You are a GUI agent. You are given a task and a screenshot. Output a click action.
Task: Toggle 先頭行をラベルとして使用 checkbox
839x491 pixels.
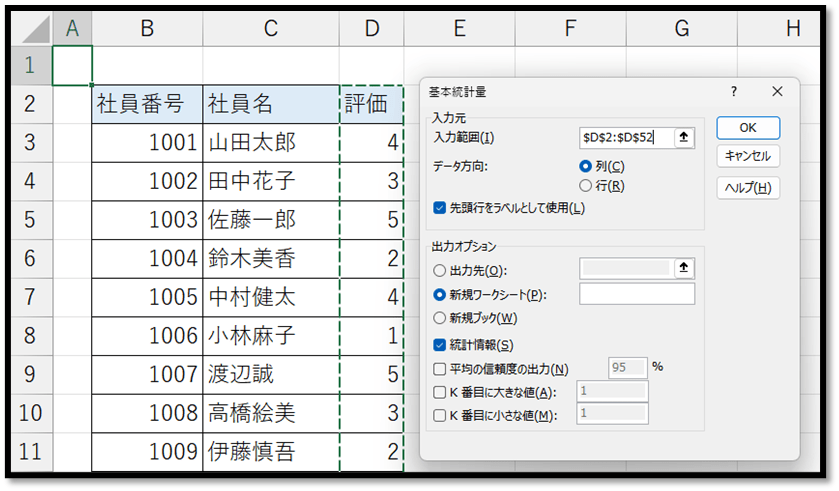tap(440, 208)
